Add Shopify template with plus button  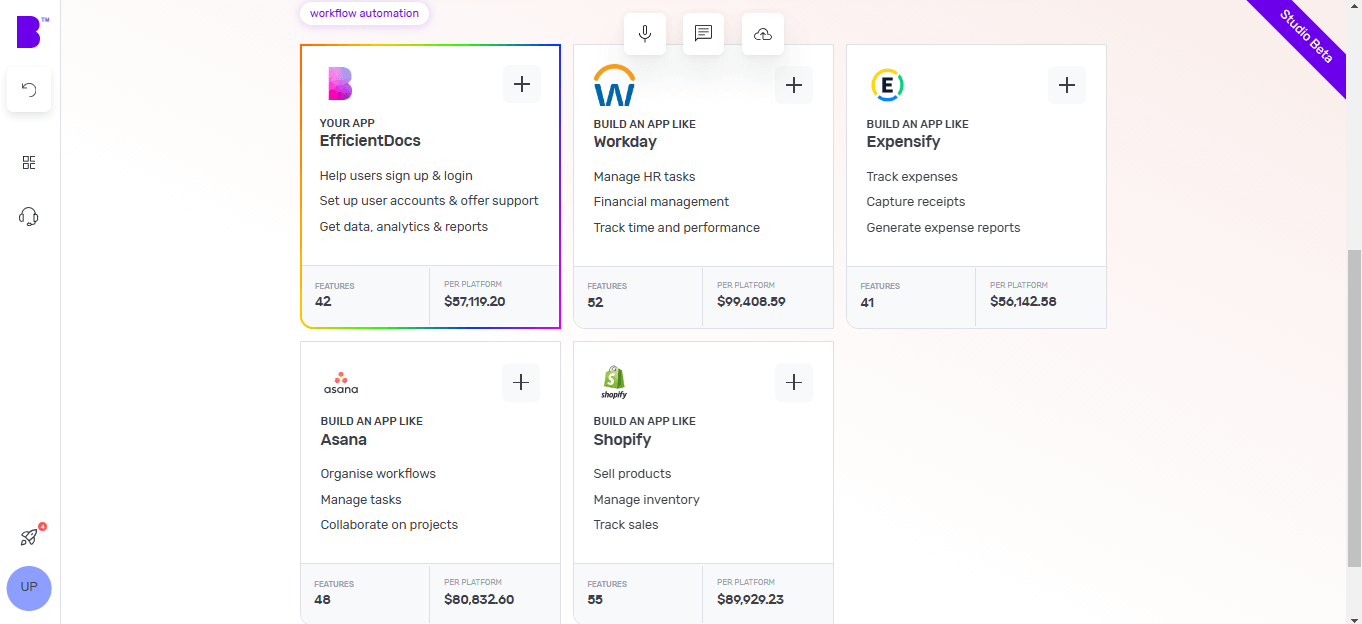point(794,382)
